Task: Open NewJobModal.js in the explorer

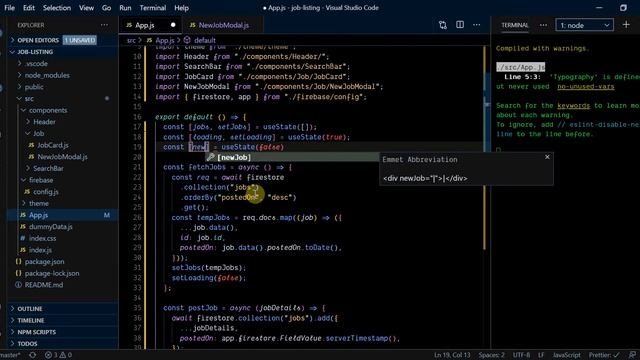Action: (62, 157)
